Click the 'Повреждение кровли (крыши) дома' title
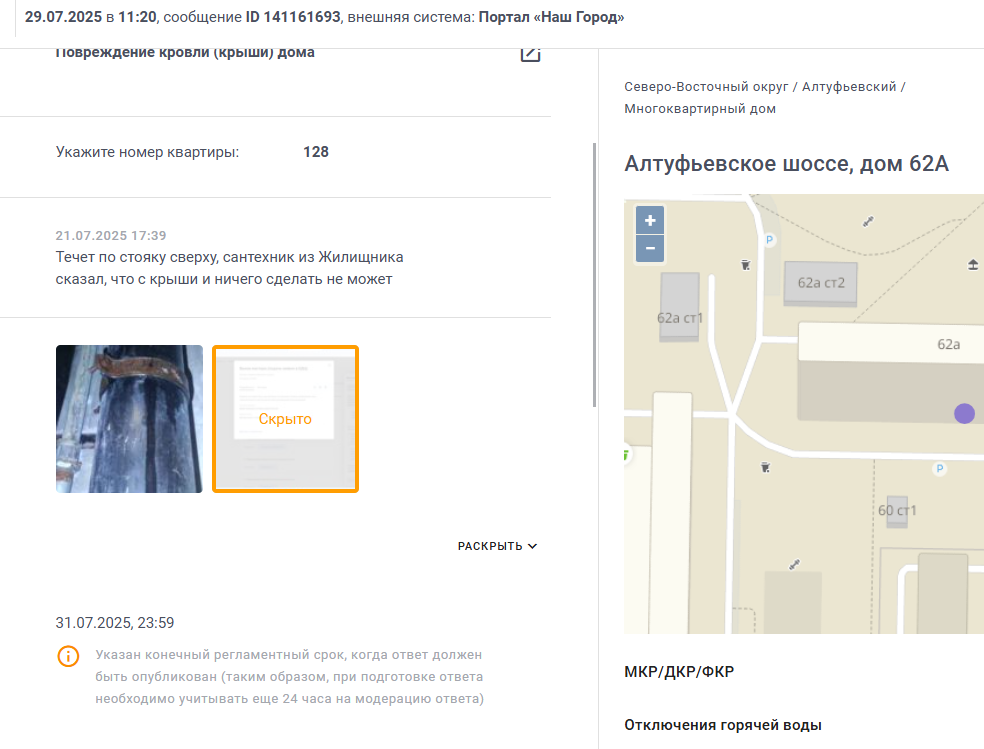The image size is (984, 749). click(x=185, y=53)
